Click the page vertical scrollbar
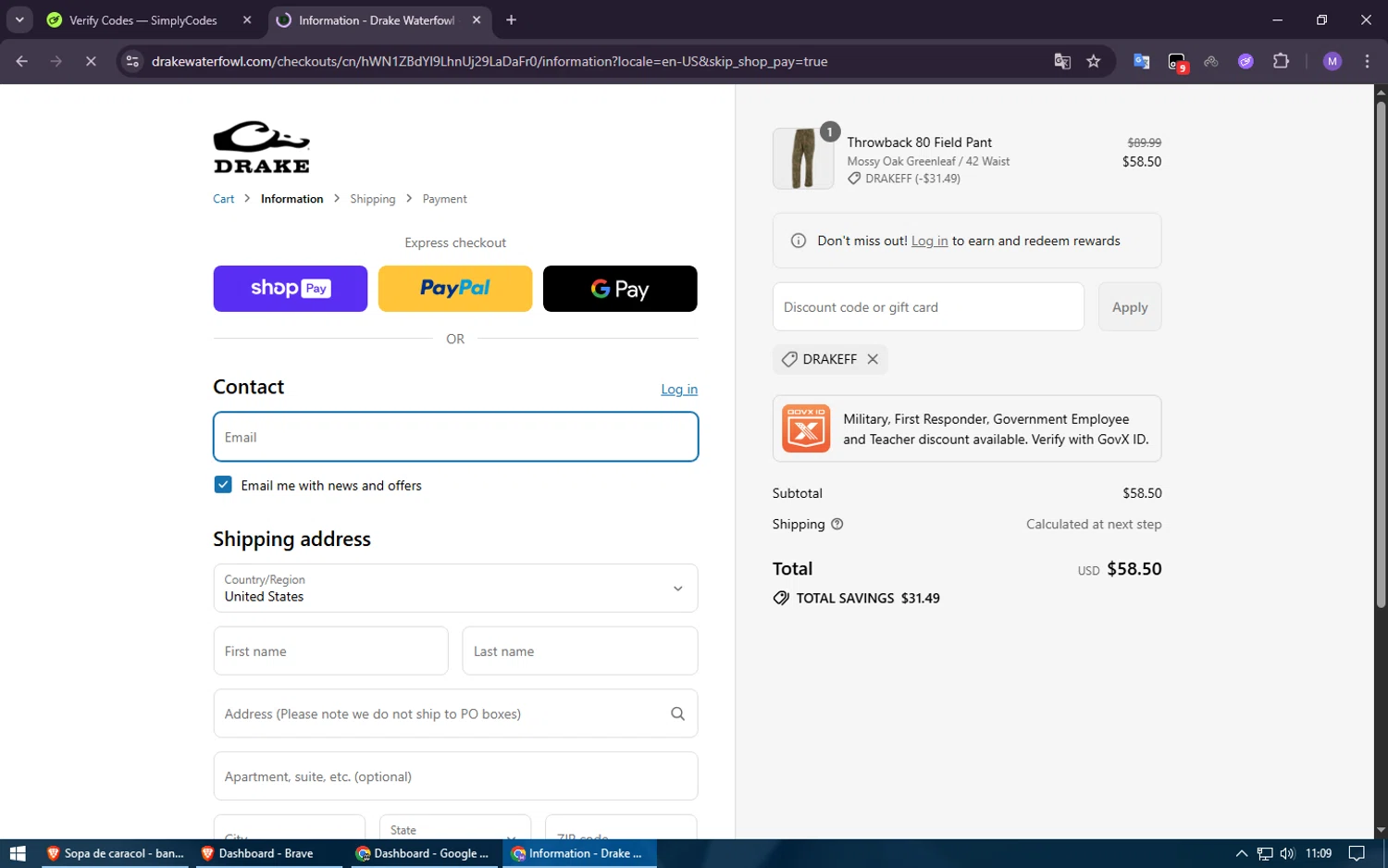Screen dimensions: 1388x868 (x=1381, y=354)
